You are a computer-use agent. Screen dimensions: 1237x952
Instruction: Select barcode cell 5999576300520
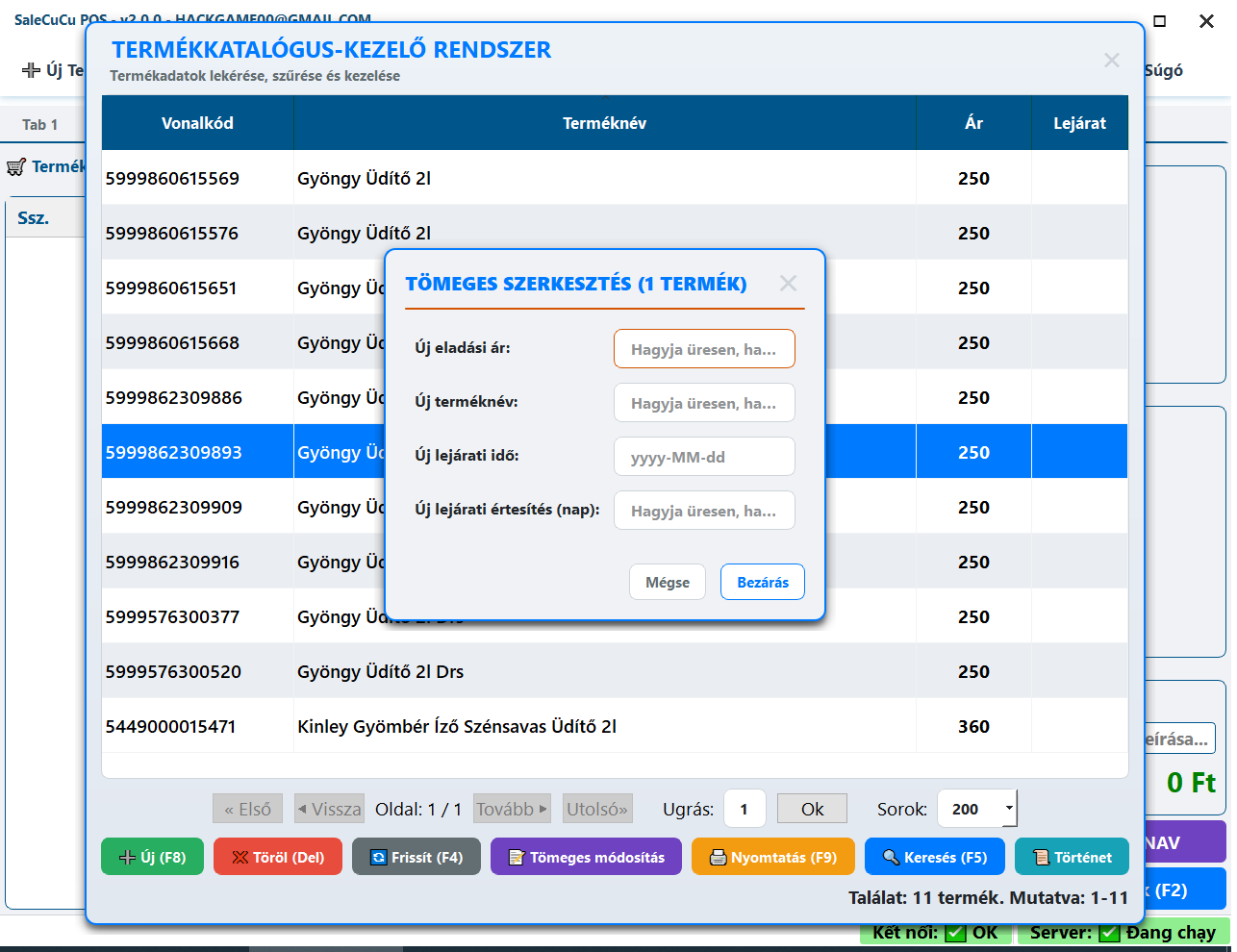click(197, 671)
